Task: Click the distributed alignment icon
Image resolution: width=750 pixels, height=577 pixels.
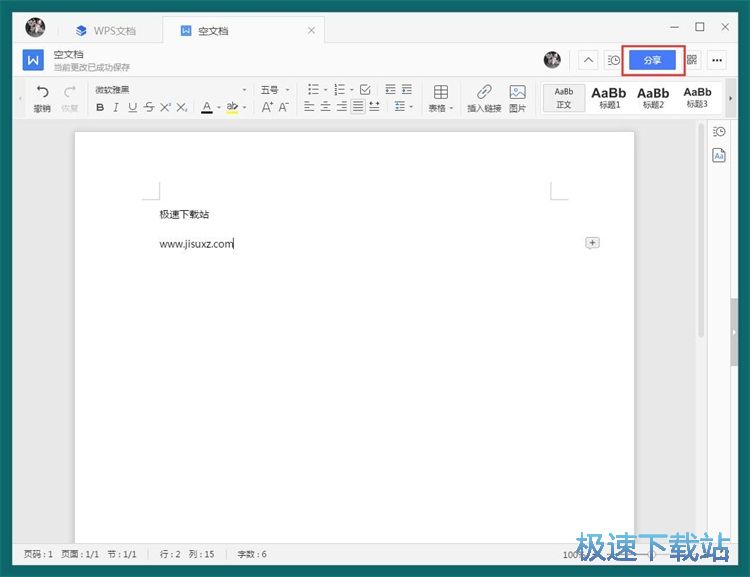Action: 375,106
